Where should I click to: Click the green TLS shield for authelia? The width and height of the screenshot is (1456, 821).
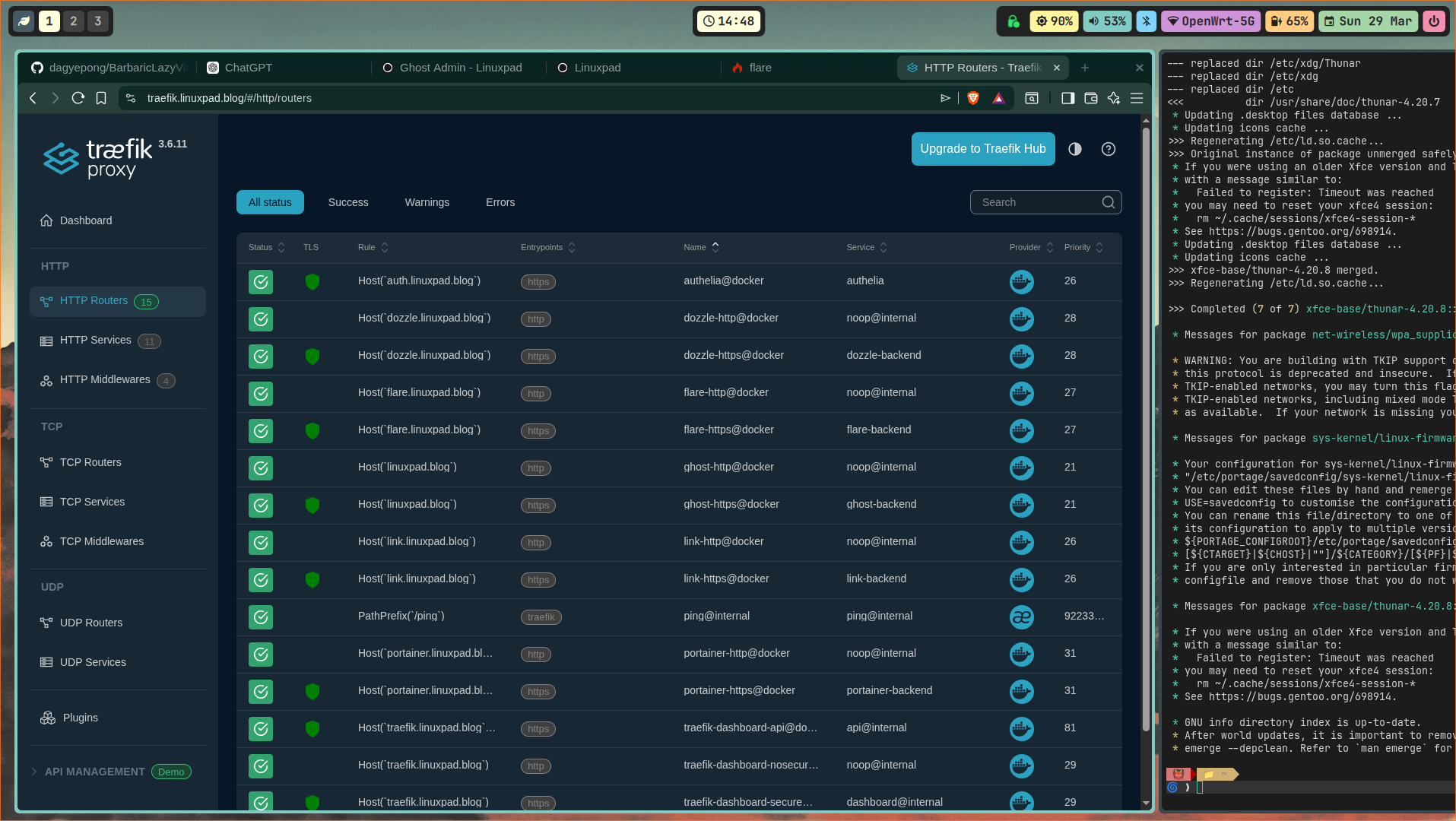click(x=312, y=281)
